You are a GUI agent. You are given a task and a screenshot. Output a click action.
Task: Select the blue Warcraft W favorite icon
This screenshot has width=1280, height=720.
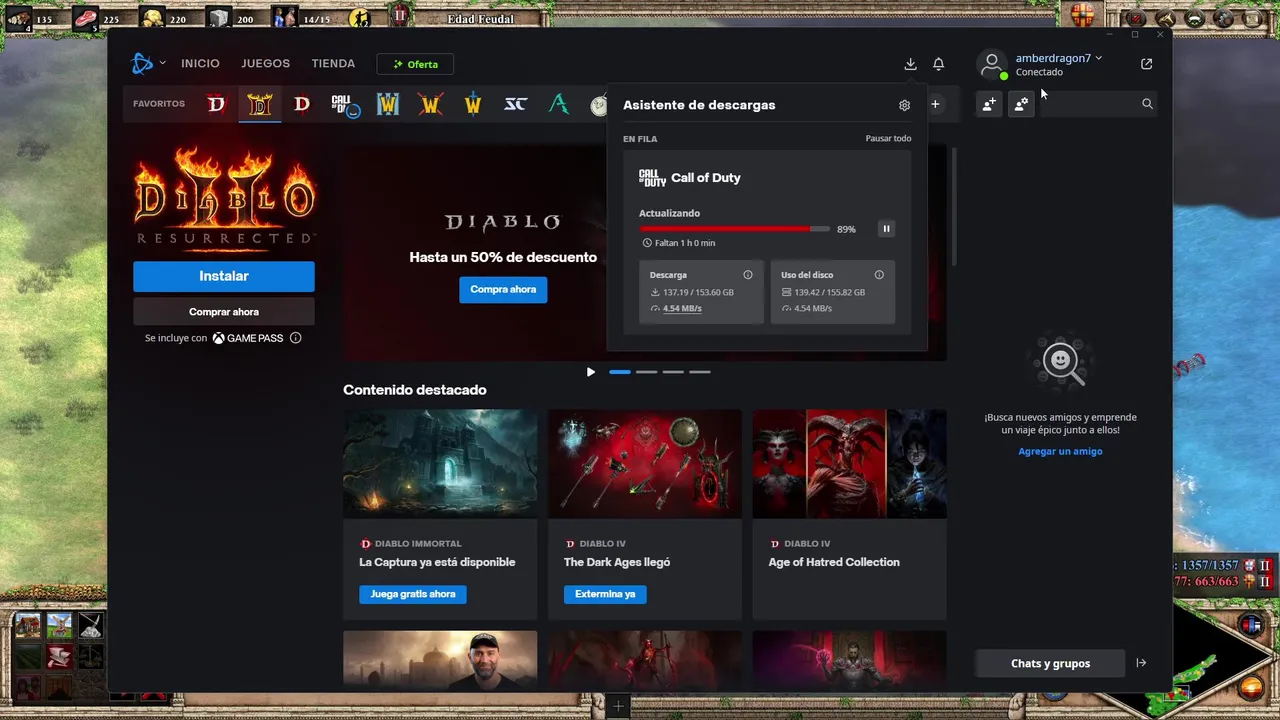tap(388, 104)
